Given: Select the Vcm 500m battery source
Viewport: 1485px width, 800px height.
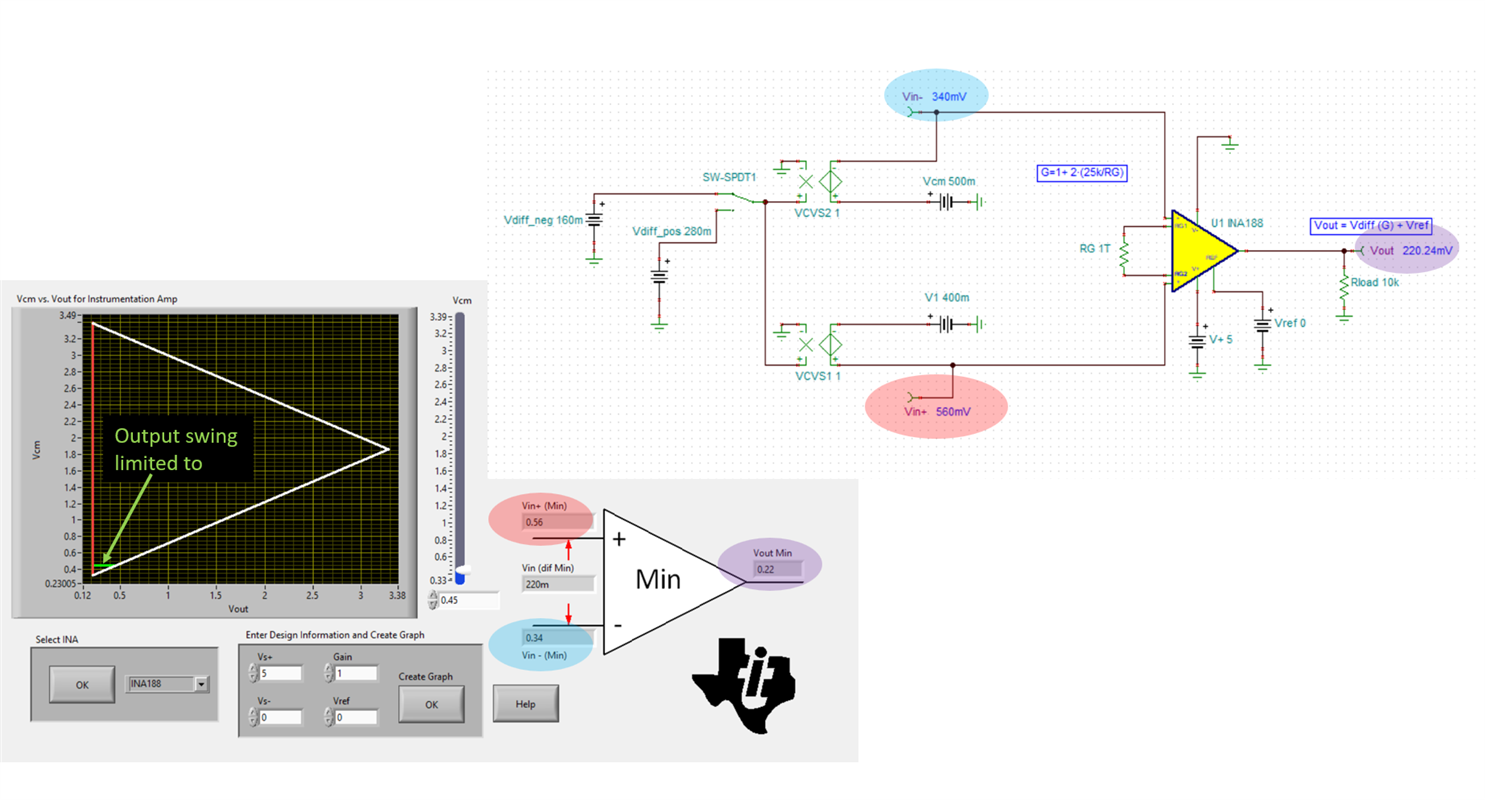Looking at the screenshot, I should [948, 201].
